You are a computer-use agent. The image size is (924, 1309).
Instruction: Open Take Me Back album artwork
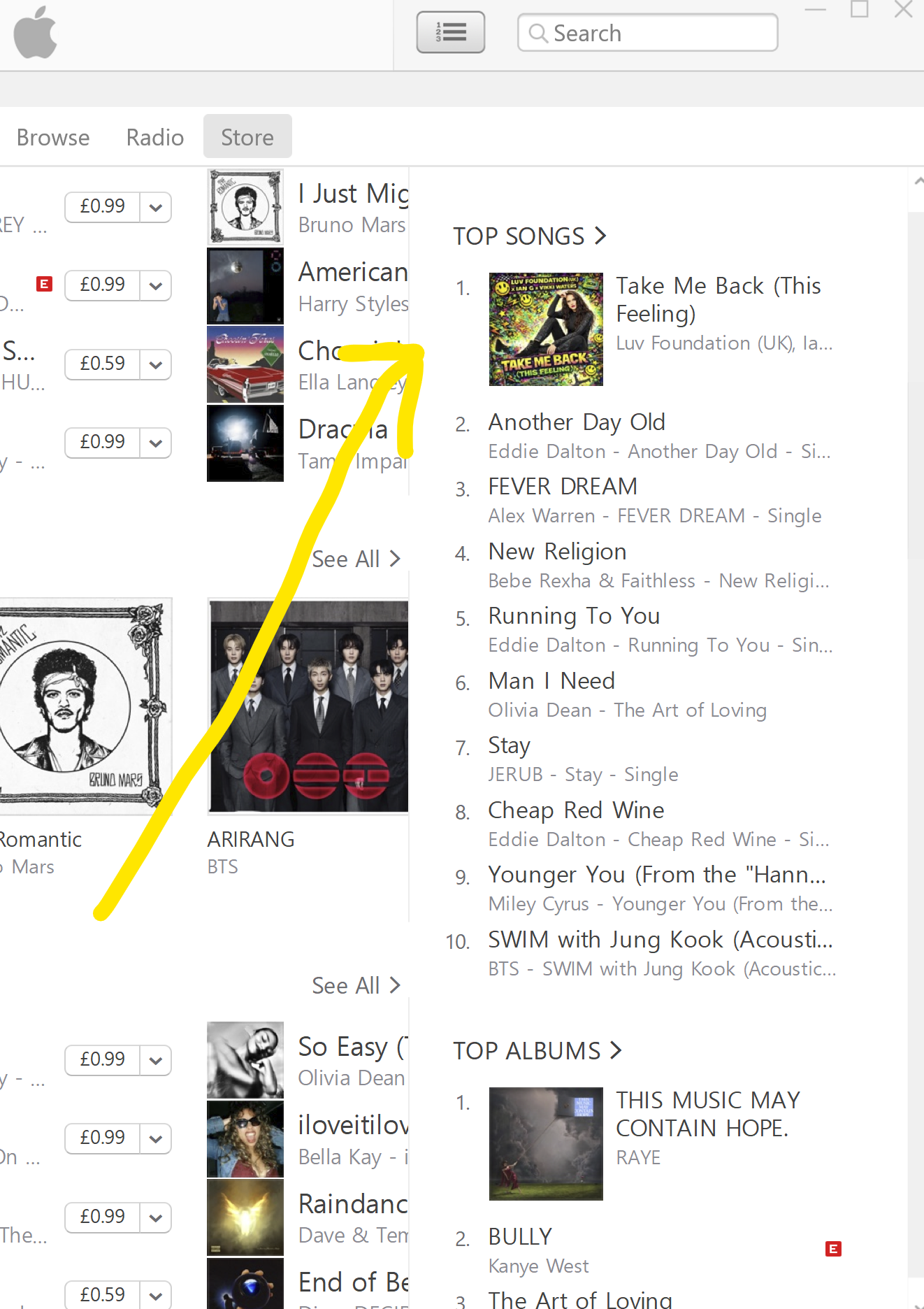click(546, 329)
